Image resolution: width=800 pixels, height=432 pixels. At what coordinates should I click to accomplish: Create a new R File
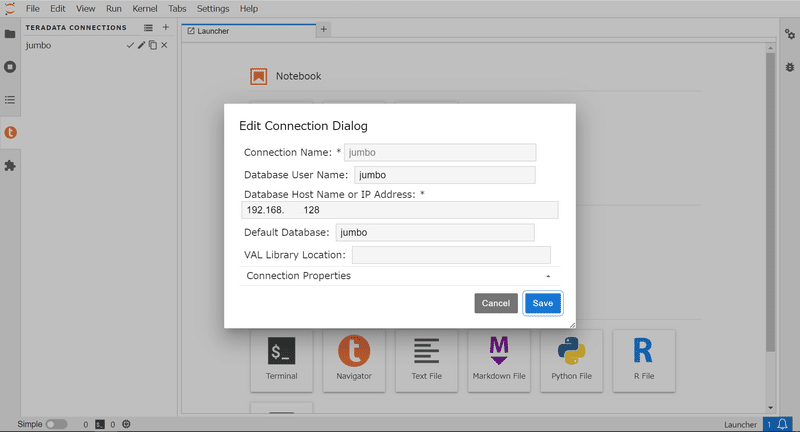pos(644,361)
